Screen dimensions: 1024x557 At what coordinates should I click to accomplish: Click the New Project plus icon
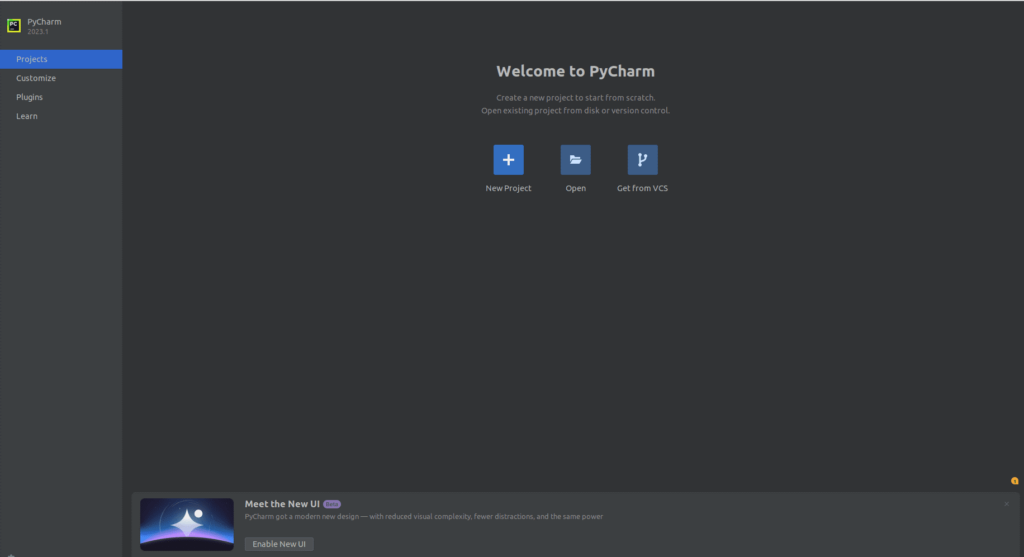(x=508, y=160)
